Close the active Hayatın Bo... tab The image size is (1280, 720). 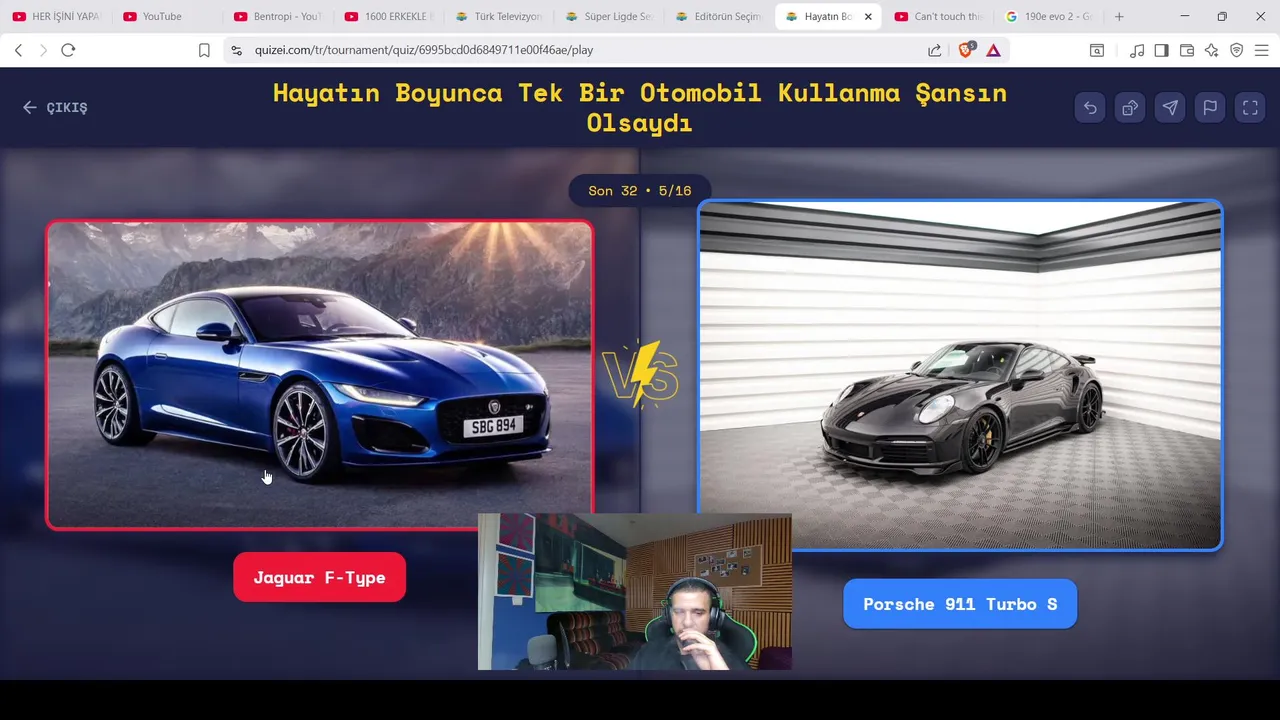[868, 17]
